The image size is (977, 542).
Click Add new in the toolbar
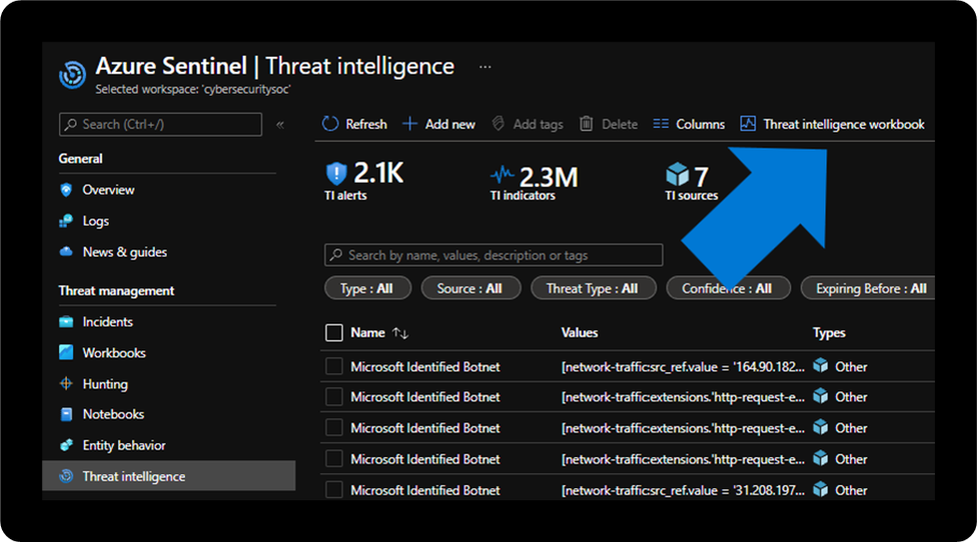450,125
